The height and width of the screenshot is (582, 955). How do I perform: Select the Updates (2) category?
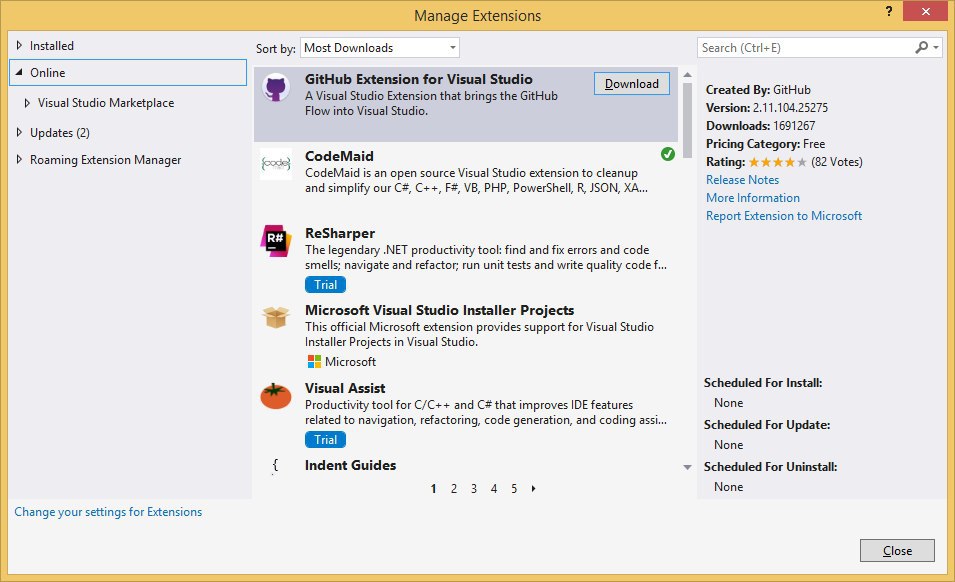(60, 133)
